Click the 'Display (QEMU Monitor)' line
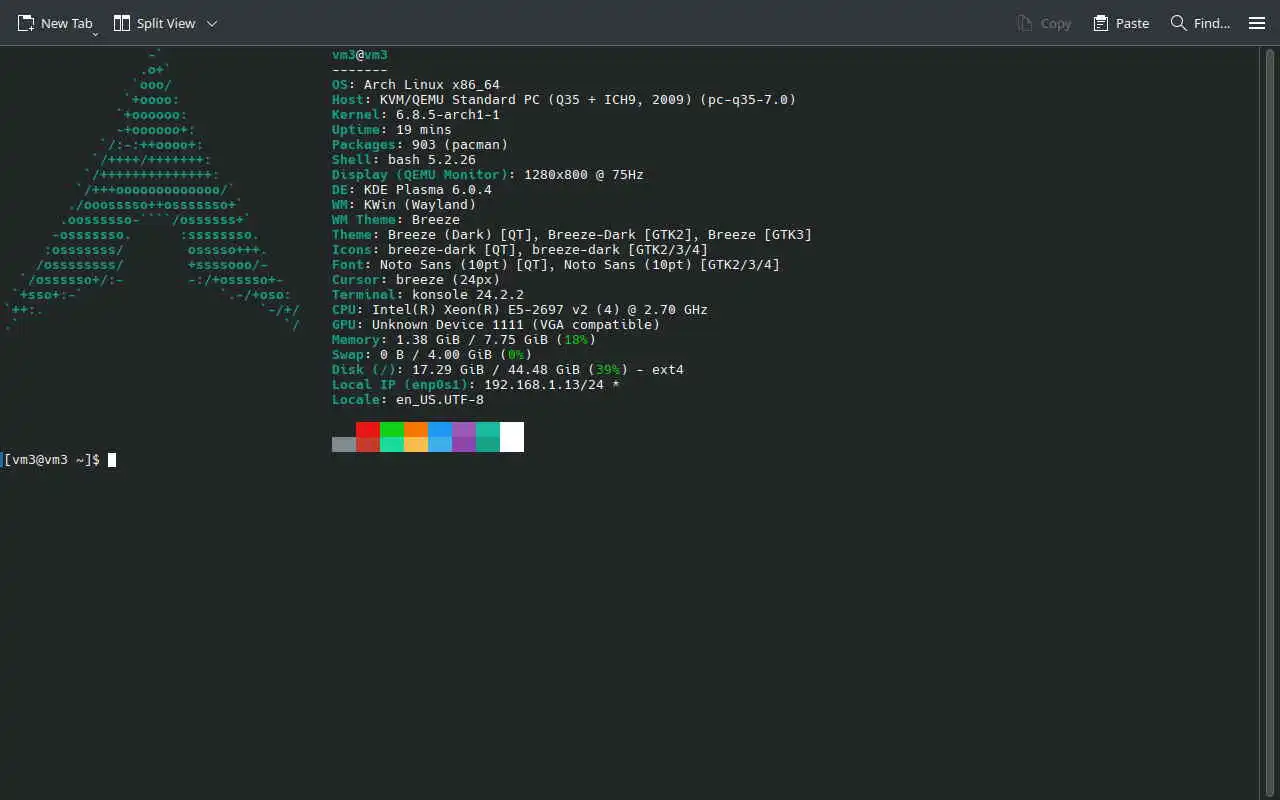Viewport: 1280px width, 800px height. [488, 175]
